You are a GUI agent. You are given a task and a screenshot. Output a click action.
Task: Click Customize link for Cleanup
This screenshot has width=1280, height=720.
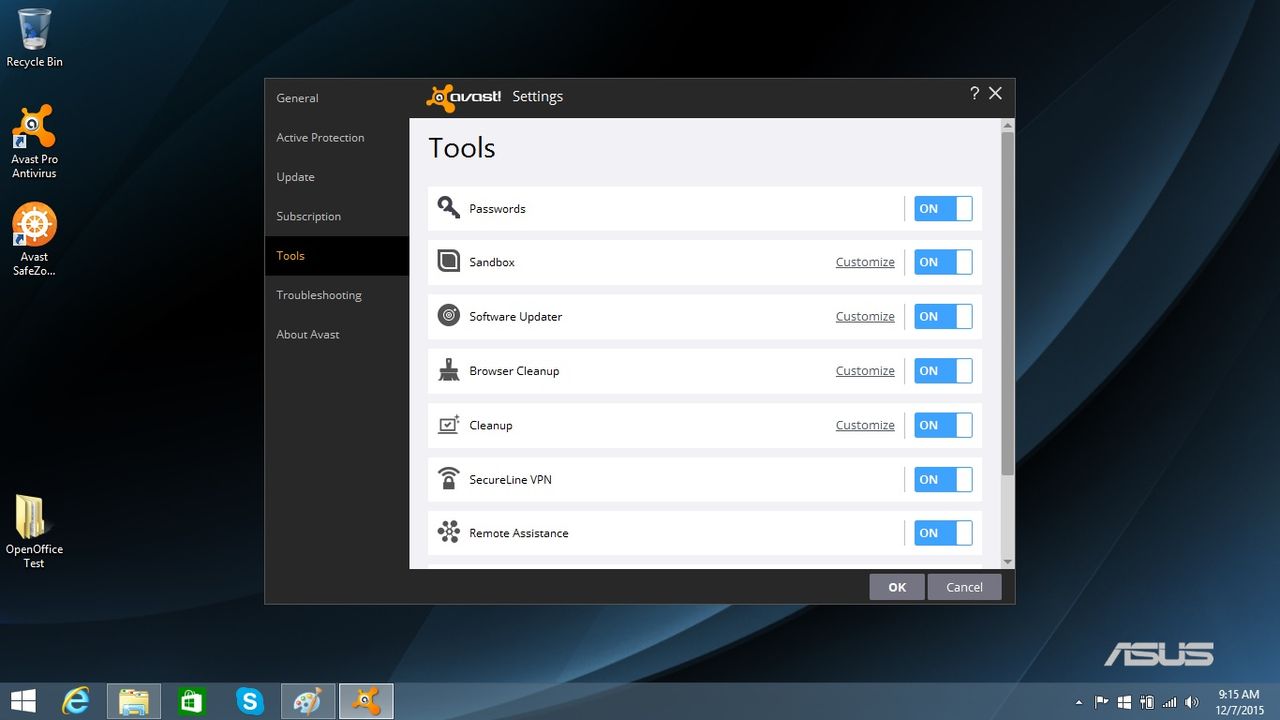click(x=865, y=425)
